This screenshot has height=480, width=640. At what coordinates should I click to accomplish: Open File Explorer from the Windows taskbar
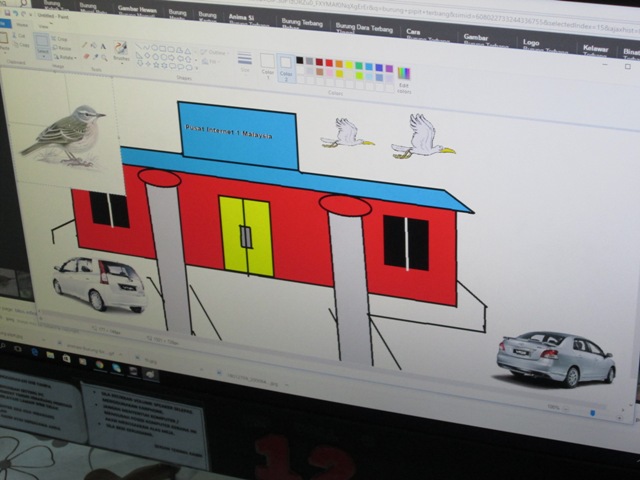50,355
